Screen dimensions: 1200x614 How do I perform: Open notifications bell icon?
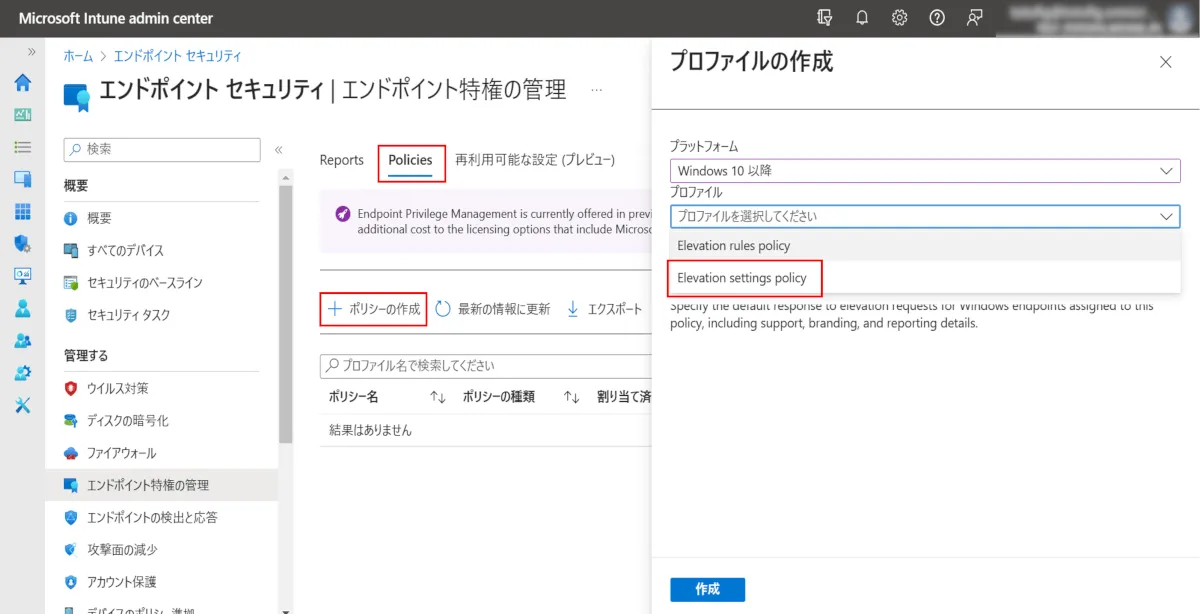(862, 18)
